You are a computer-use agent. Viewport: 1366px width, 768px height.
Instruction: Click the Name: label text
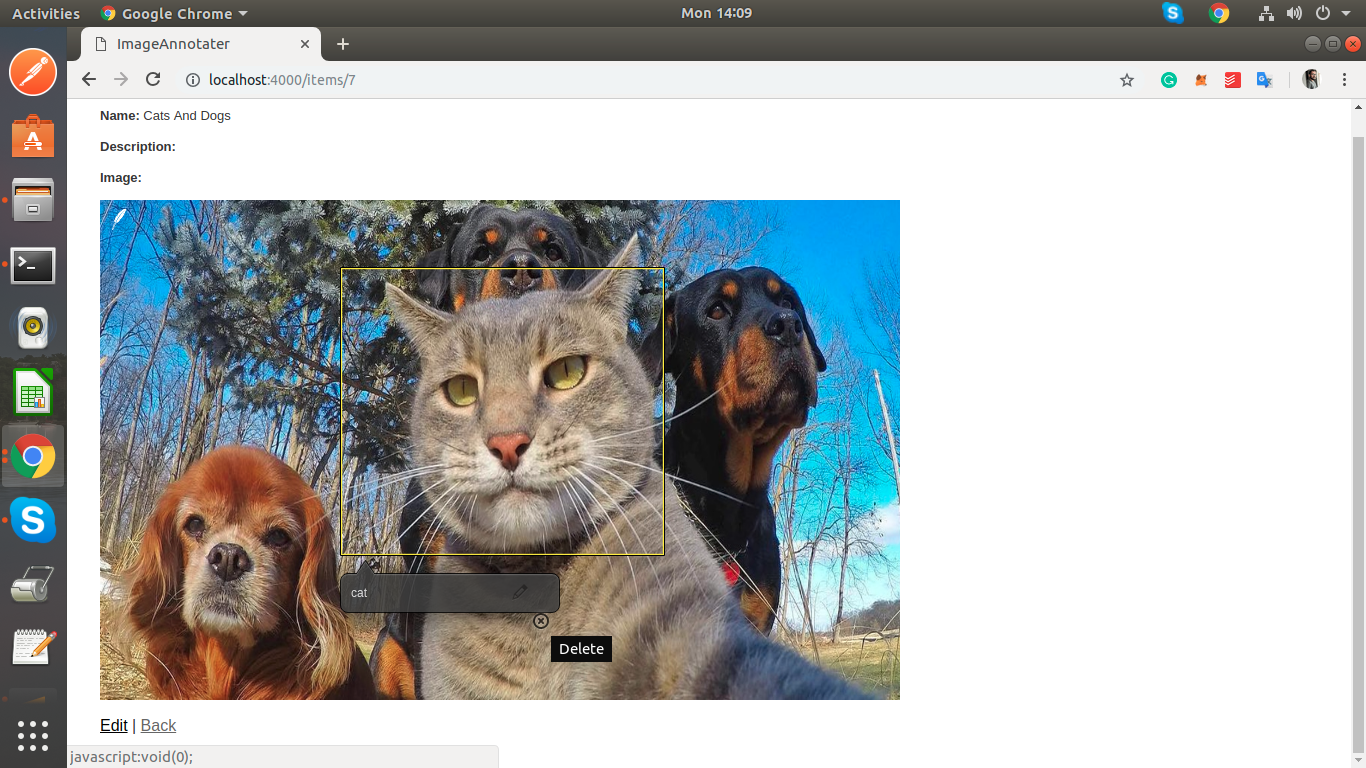pyautogui.click(x=120, y=116)
